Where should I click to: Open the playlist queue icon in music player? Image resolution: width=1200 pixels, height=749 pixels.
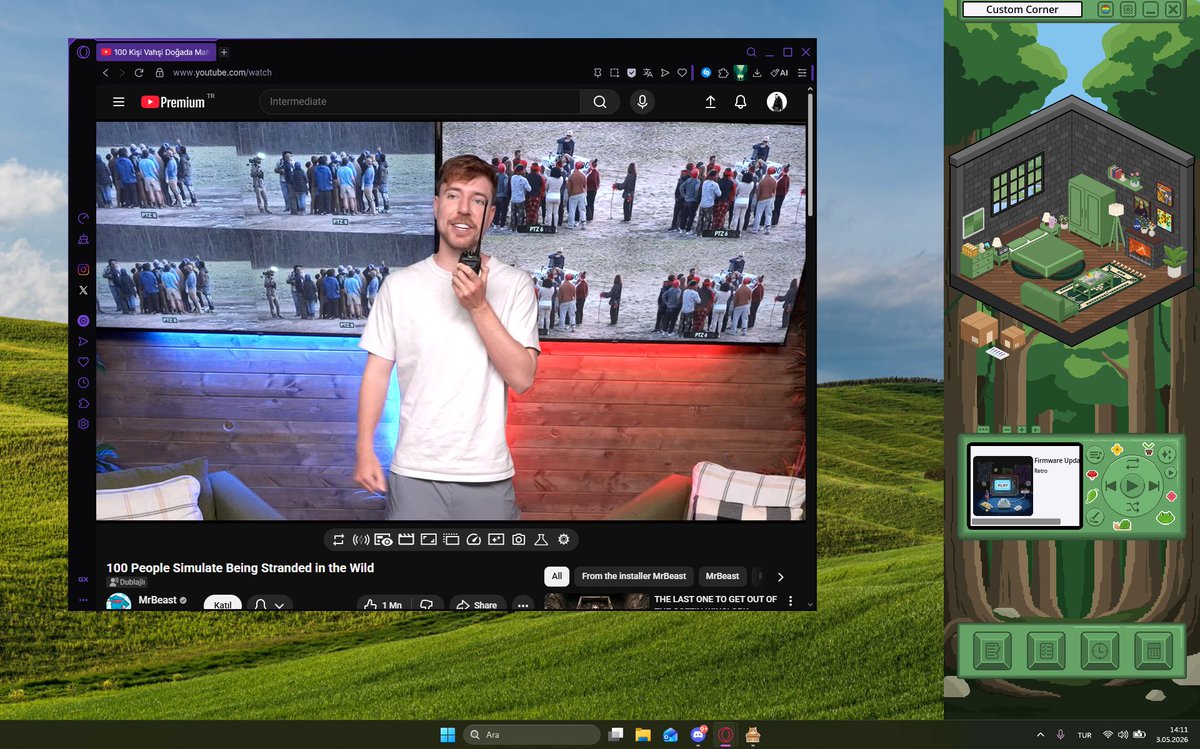(1095, 455)
